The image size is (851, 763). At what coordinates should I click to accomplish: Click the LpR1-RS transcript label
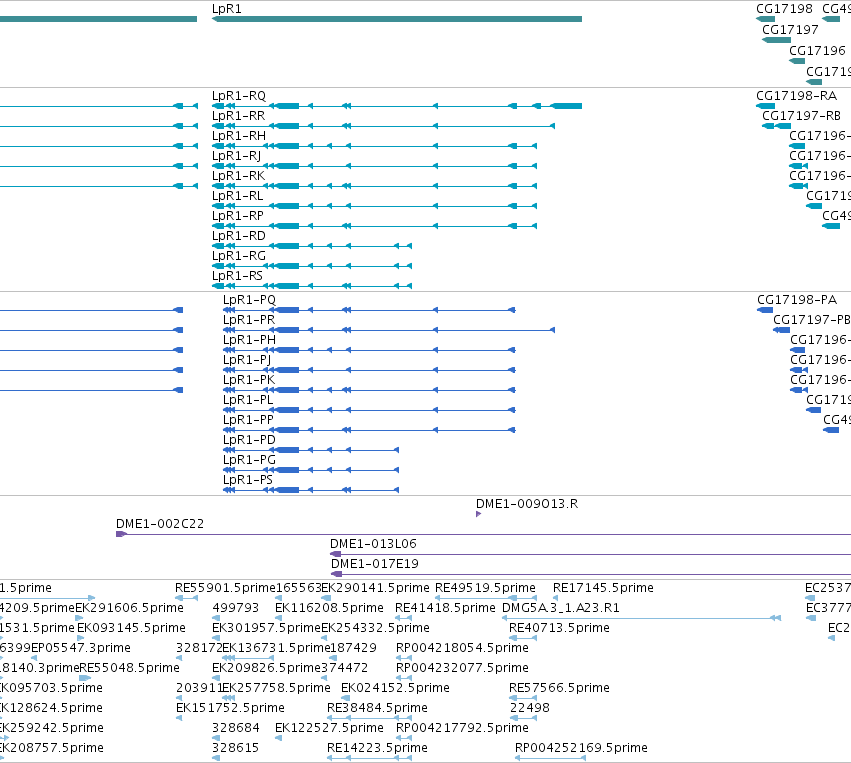(x=238, y=276)
